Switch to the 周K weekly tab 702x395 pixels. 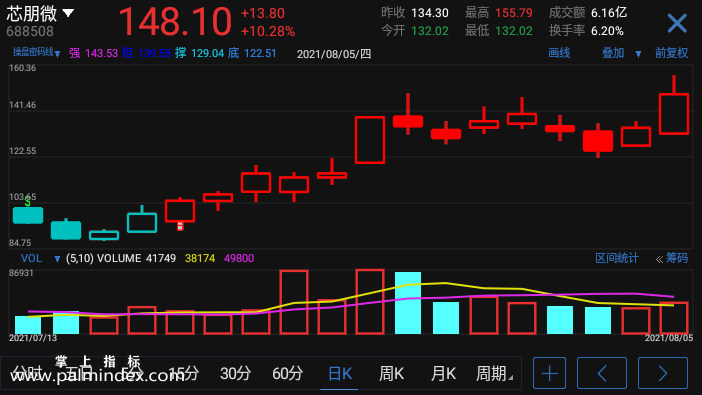(x=391, y=374)
